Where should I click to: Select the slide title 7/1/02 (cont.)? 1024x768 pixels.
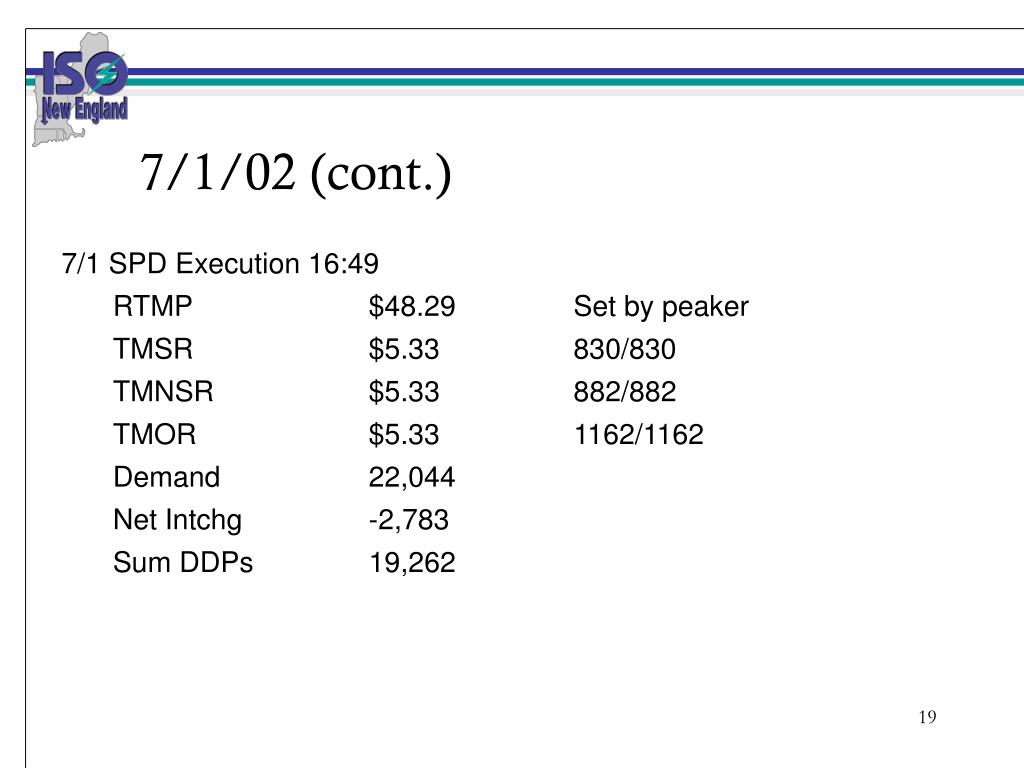(295, 173)
